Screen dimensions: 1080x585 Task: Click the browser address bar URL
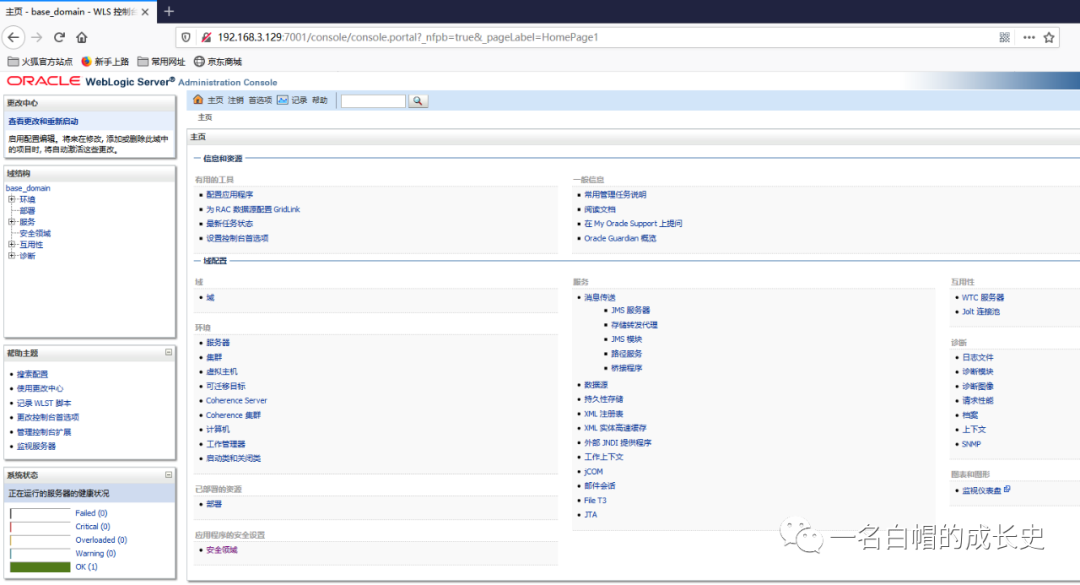[x=408, y=37]
